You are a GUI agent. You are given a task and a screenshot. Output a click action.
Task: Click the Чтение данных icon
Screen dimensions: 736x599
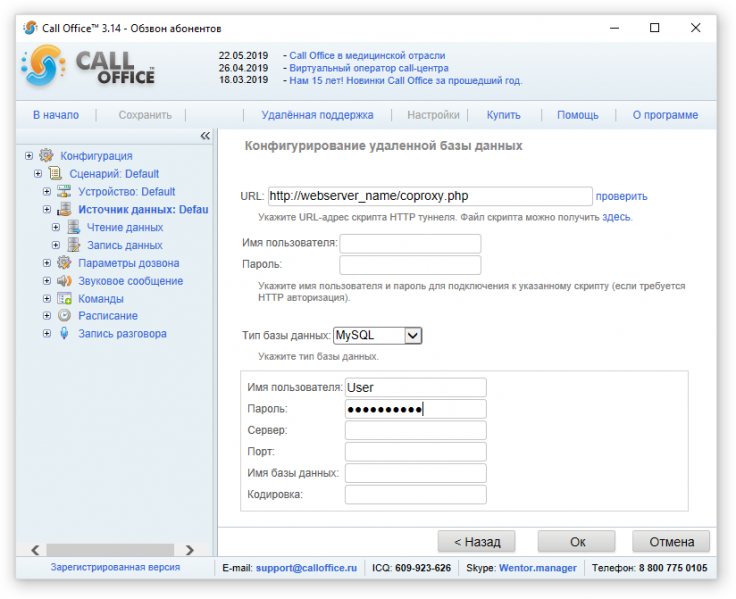(x=74, y=227)
